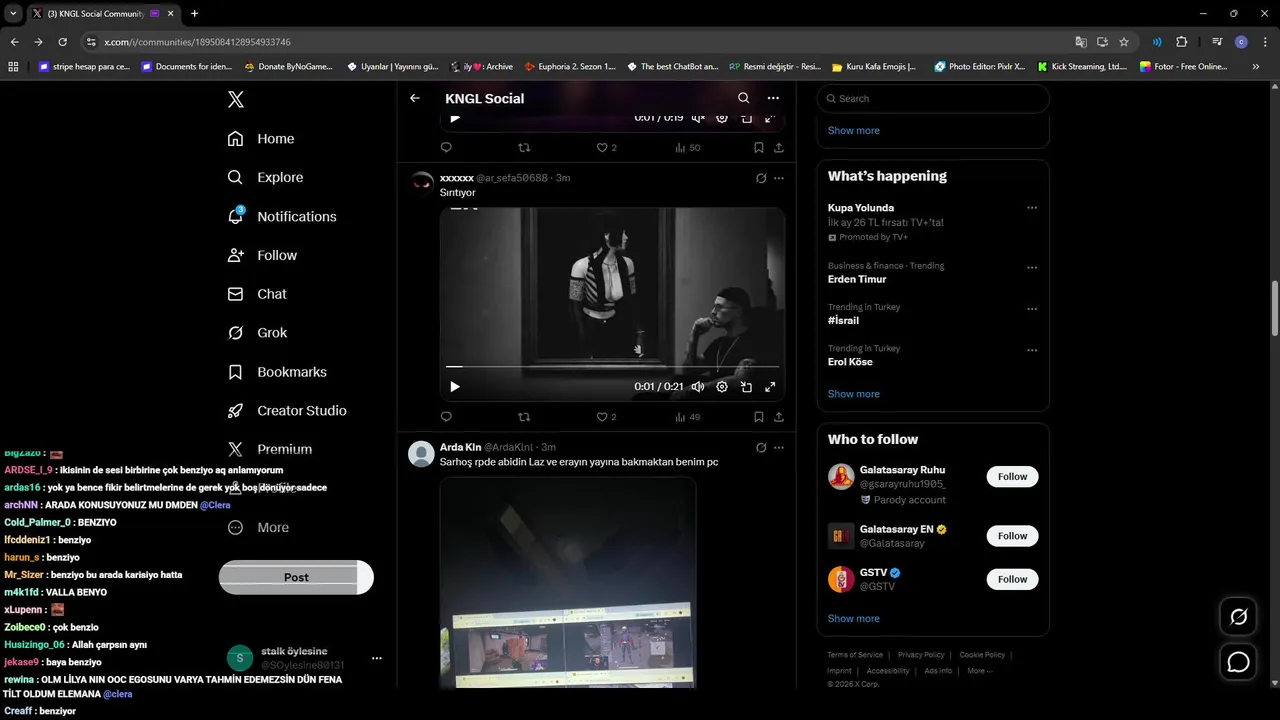Open more menu on Arda Kln post

[x=779, y=448]
